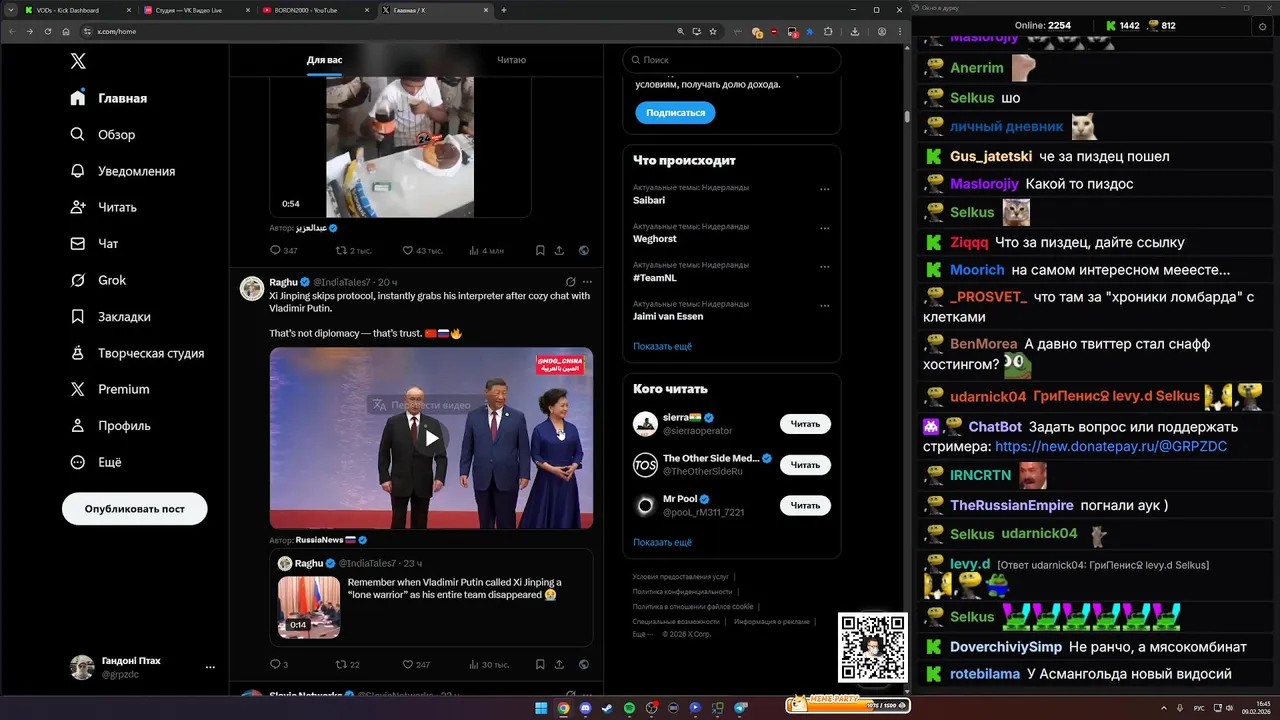Screen dimensions: 1280x720
Task: Reply to Raghu's post with 3 replies
Action: click(279, 664)
